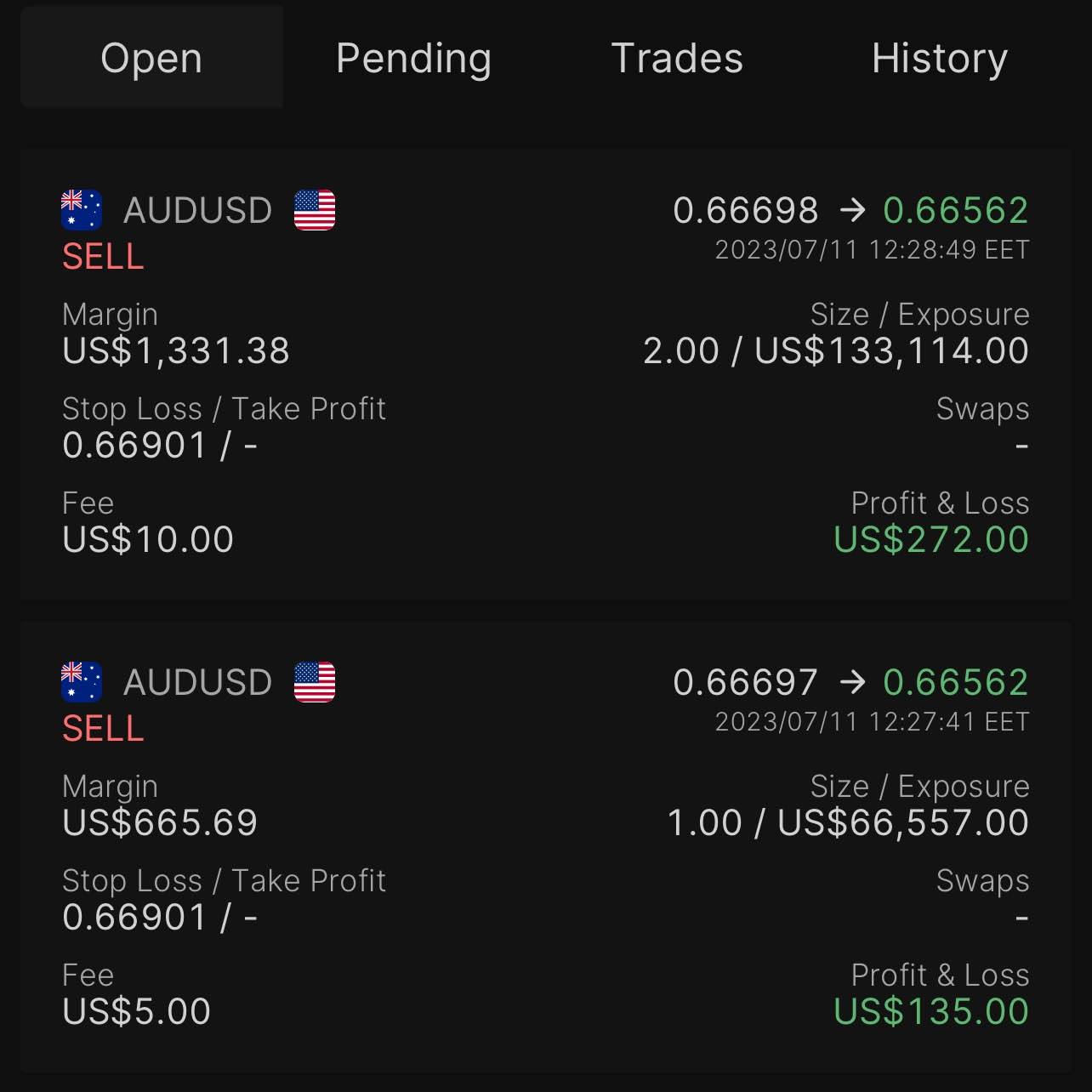Click the Australian flag in the US$135.00 profit position

(x=82, y=682)
